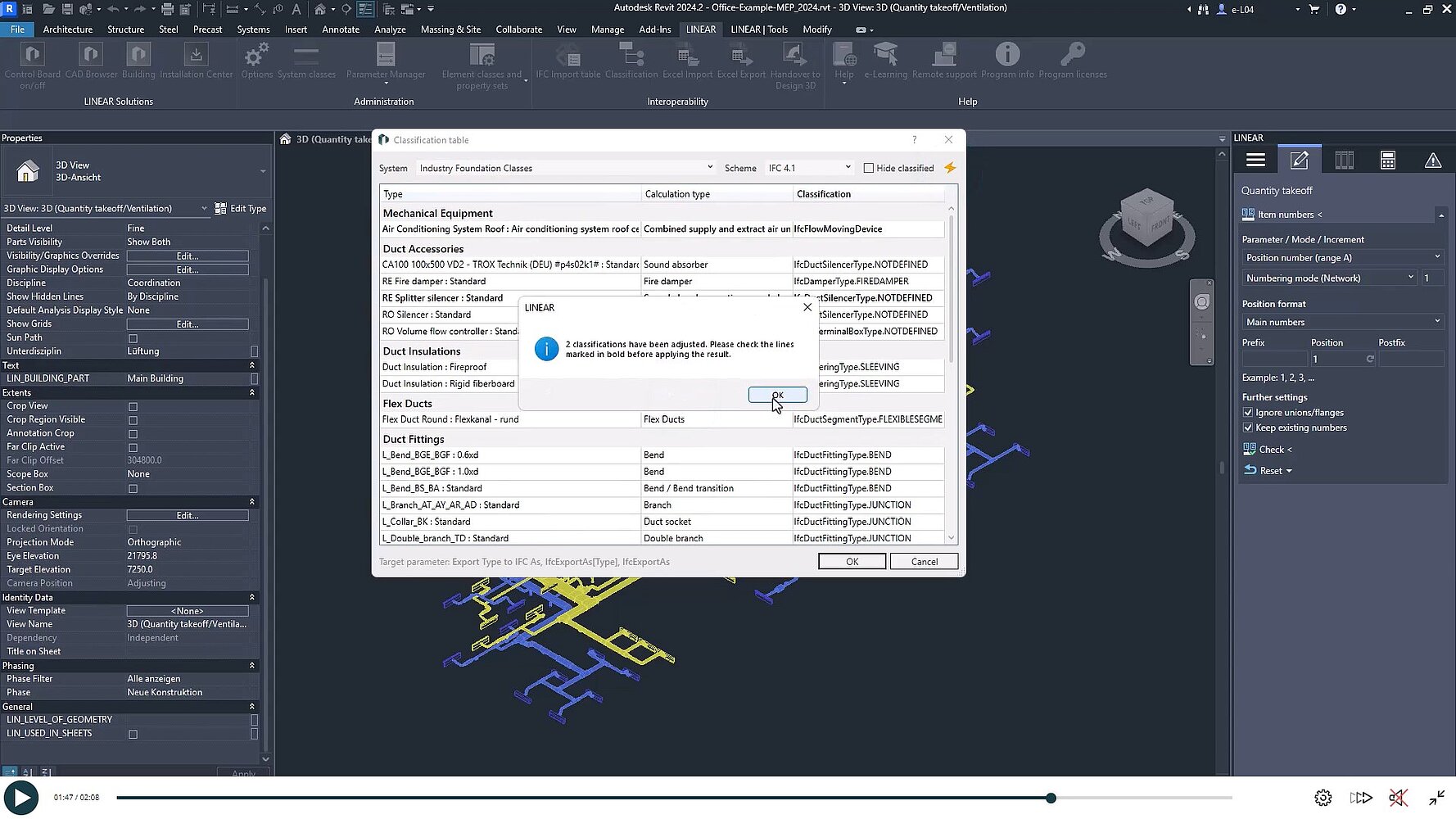Open the File menu
1456x819 pixels.
(x=17, y=29)
